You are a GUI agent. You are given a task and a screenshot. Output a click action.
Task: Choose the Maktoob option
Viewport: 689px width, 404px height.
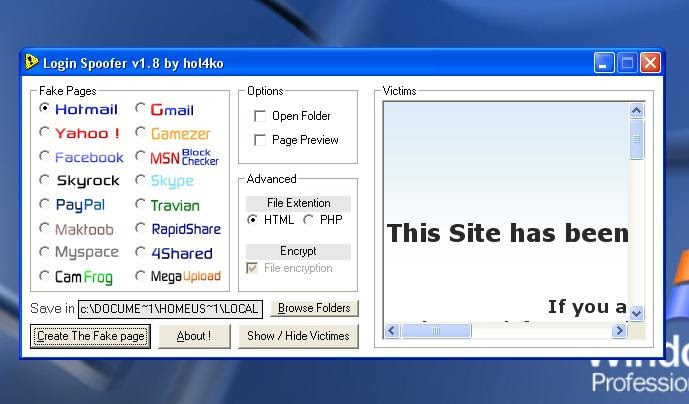click(x=44, y=228)
